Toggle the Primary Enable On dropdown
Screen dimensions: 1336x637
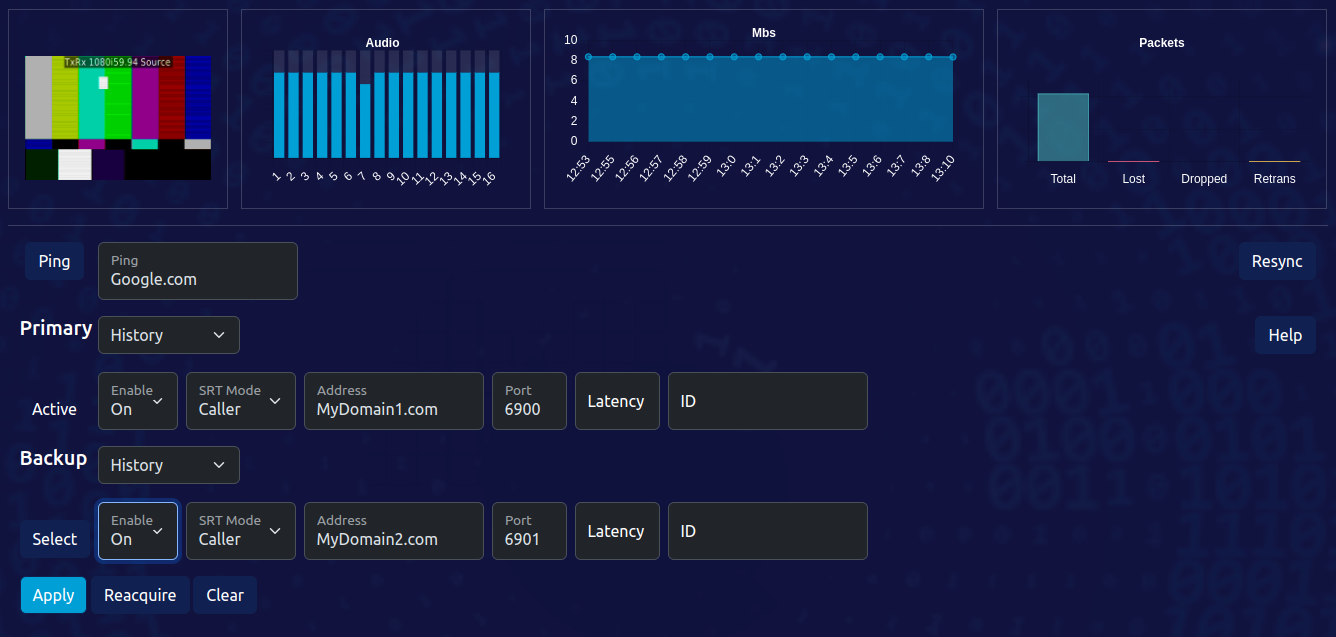pyautogui.click(x=138, y=401)
